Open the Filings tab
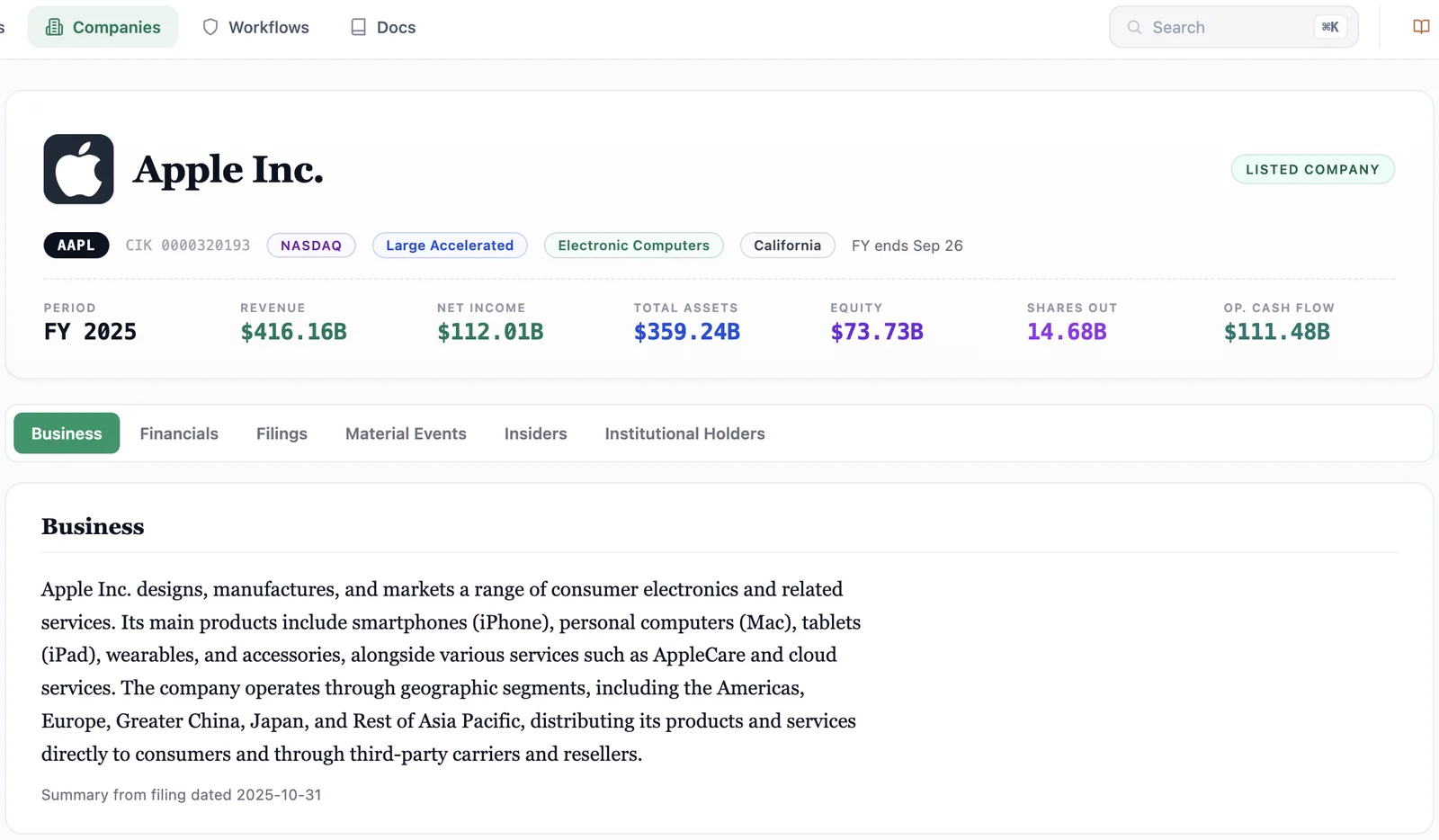Viewport: 1439px width, 840px height. 282,433
